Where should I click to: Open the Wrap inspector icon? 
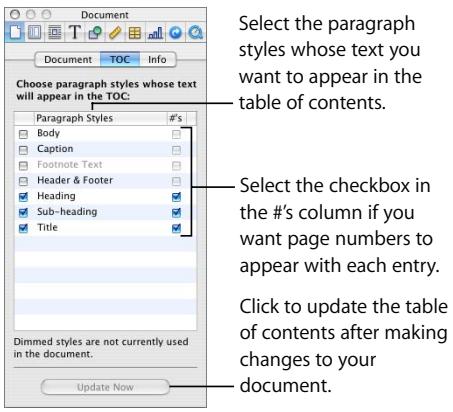tap(55, 32)
